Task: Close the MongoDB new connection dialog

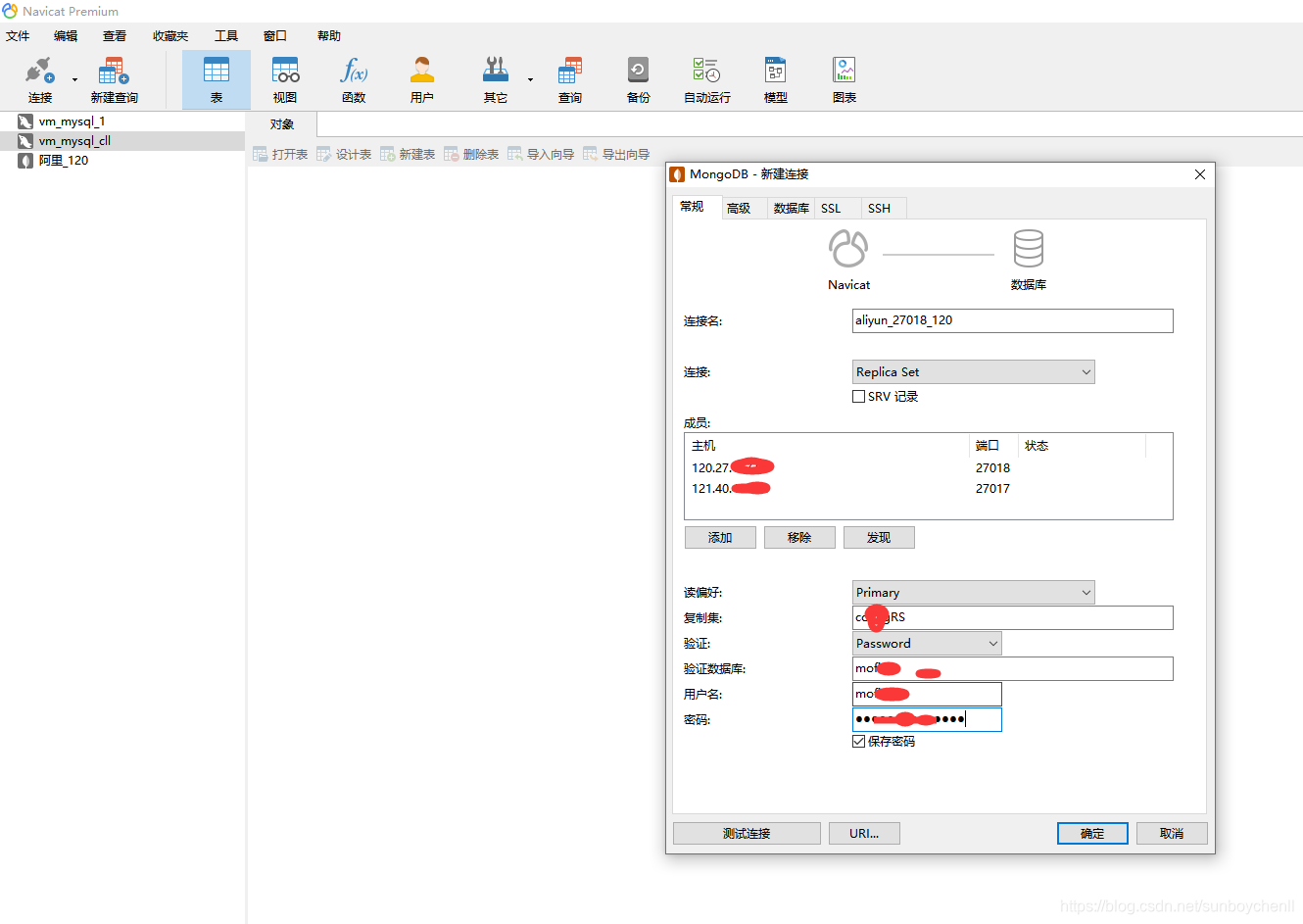Action: coord(1199,174)
